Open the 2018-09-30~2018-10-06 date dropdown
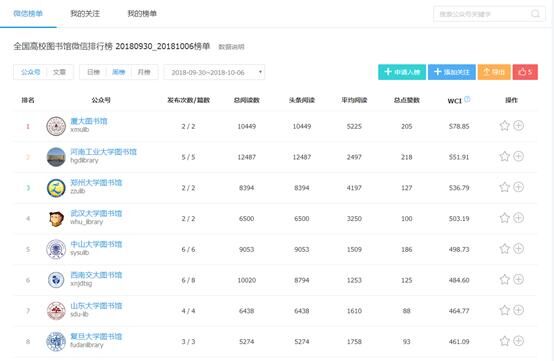The height and width of the screenshot is (361, 554). point(214,72)
